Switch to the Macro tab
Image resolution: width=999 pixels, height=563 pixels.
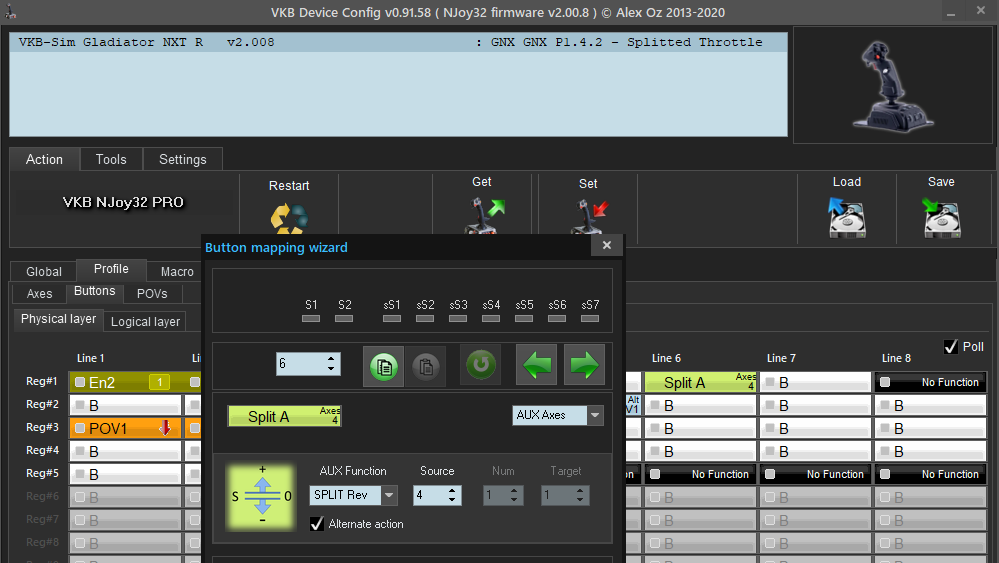tap(176, 271)
